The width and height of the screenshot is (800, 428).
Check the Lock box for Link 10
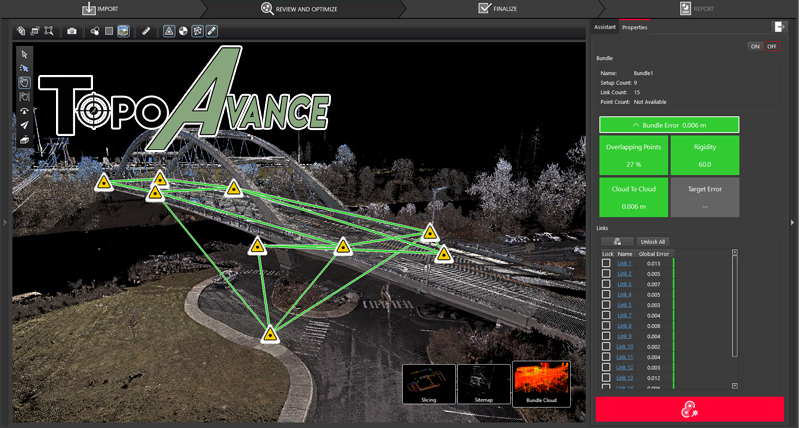[606, 346]
